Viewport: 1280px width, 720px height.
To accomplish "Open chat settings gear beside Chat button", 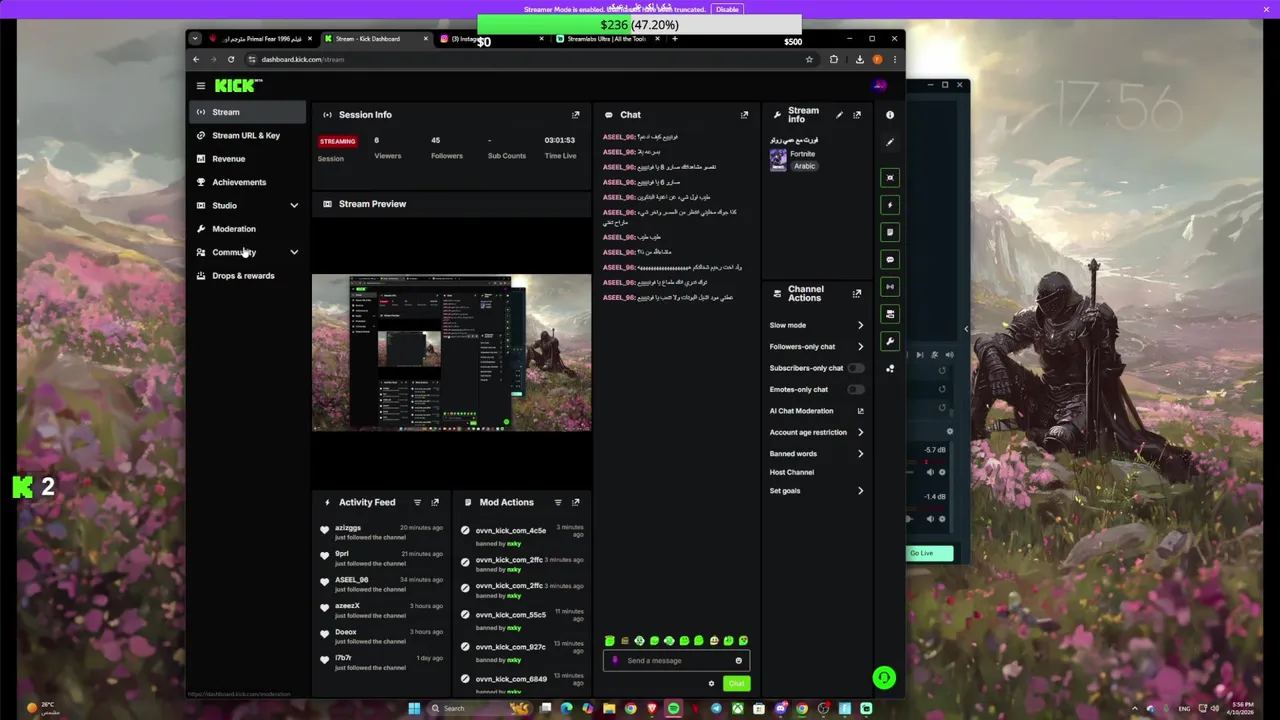I will 711,684.
